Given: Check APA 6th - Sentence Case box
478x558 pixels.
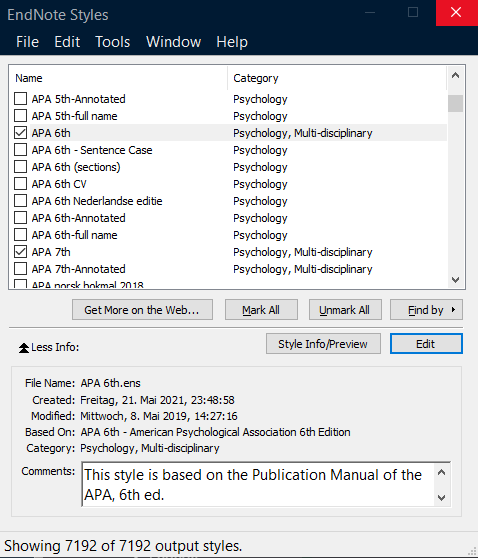Looking at the screenshot, I should tap(20, 150).
